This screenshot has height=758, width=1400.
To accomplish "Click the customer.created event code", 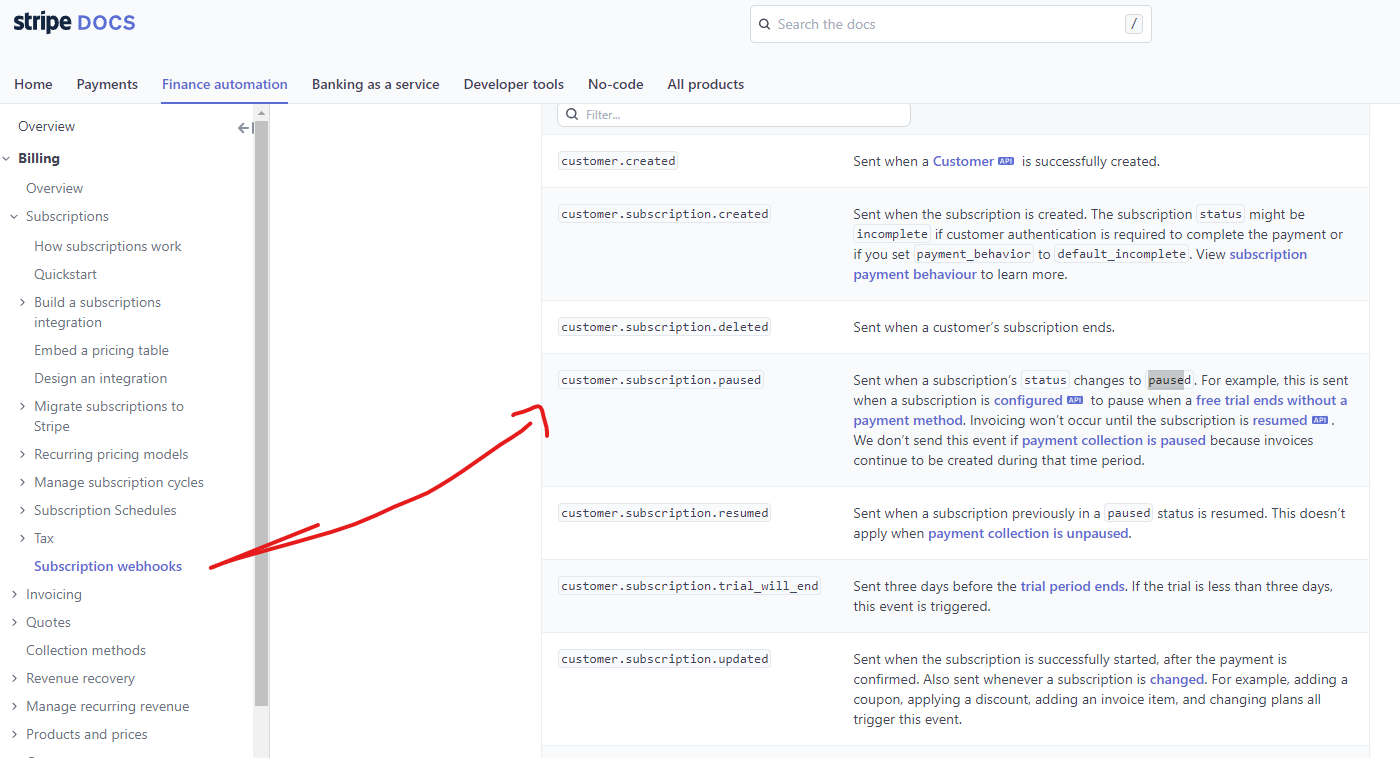I will [x=618, y=161].
